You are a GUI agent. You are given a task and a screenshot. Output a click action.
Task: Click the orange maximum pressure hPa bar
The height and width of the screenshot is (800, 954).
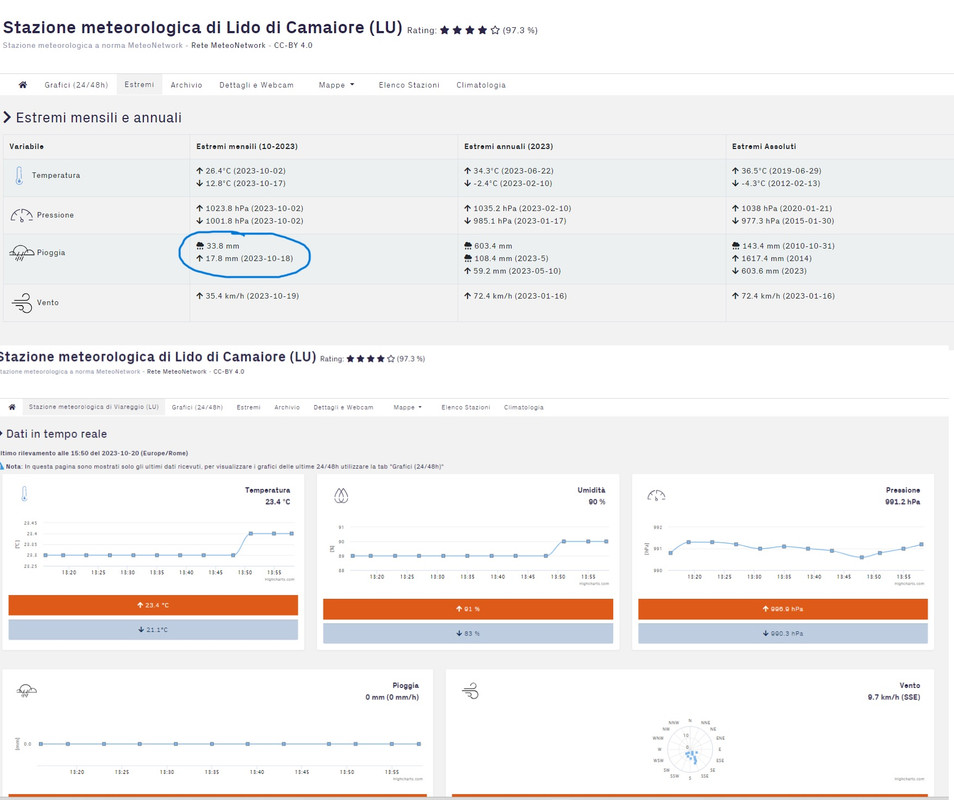pos(783,609)
